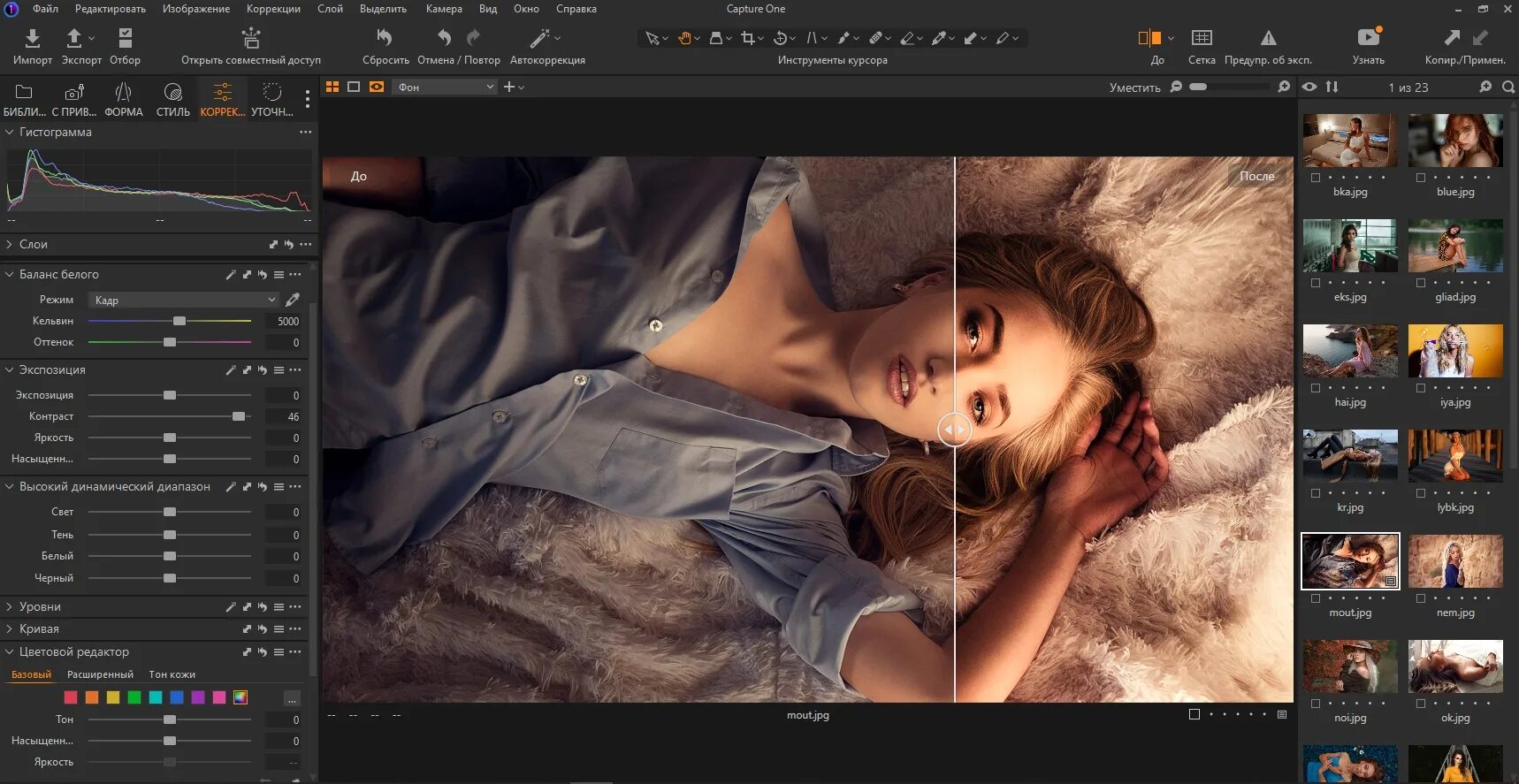
Task: Toggle the checkbox under bka.jpg thumbnail
Action: [x=1316, y=178]
